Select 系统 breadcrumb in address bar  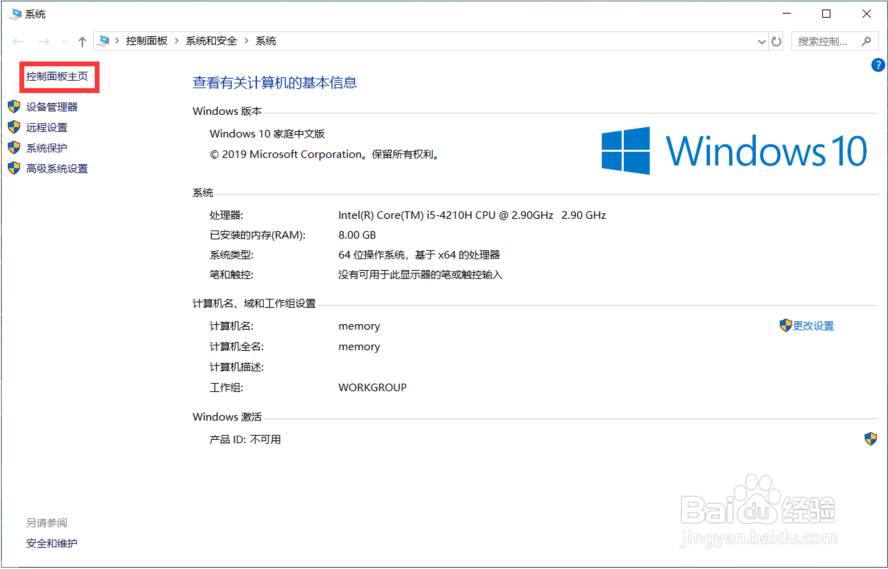(266, 41)
